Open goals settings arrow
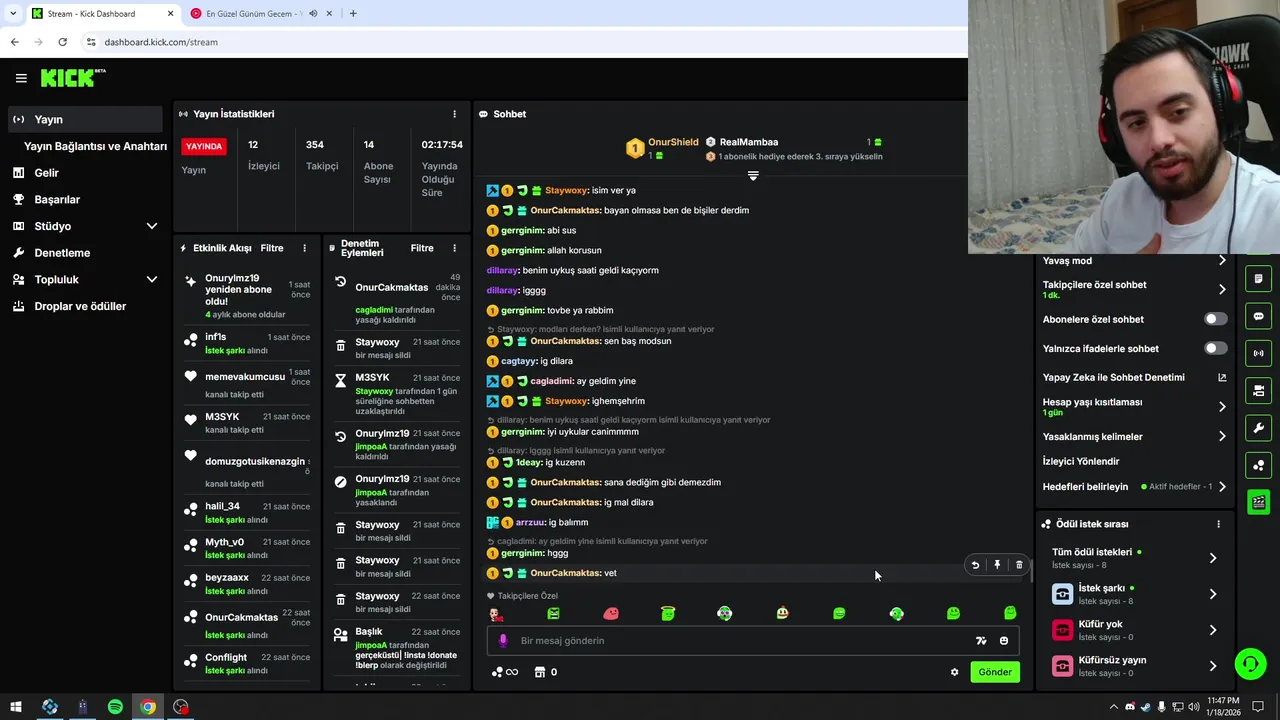The image size is (1280, 720). coord(1222,487)
